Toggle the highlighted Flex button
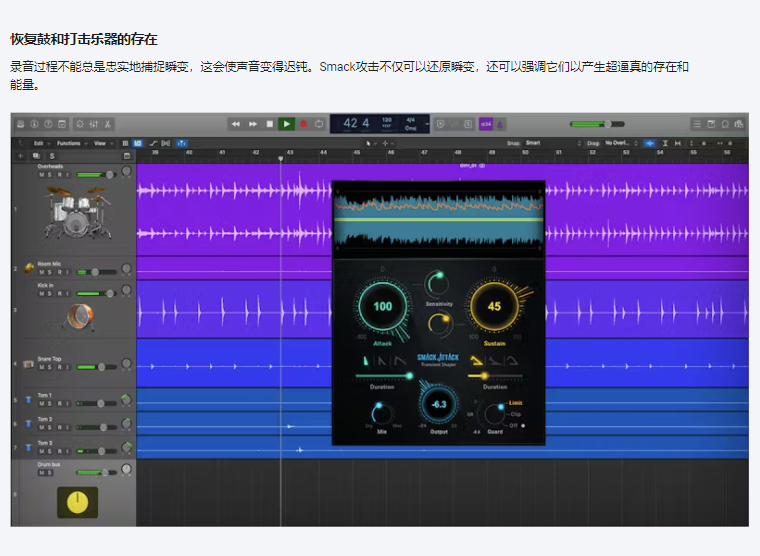The width and height of the screenshot is (760, 556). click(138, 143)
